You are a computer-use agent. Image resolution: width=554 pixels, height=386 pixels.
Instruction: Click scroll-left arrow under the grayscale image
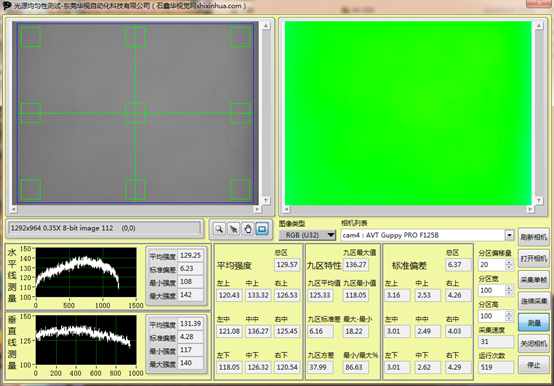pyautogui.click(x=13, y=209)
